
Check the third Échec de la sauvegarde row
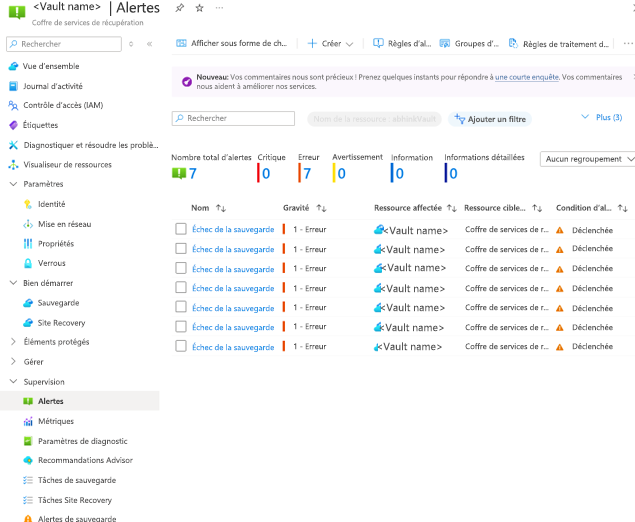point(181,268)
